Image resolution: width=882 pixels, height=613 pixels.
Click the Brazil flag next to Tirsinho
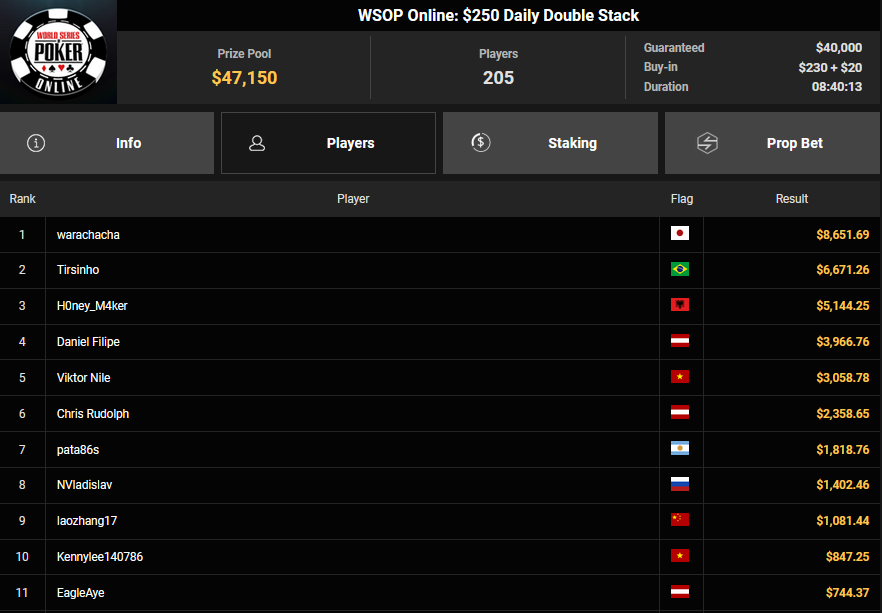tap(680, 270)
